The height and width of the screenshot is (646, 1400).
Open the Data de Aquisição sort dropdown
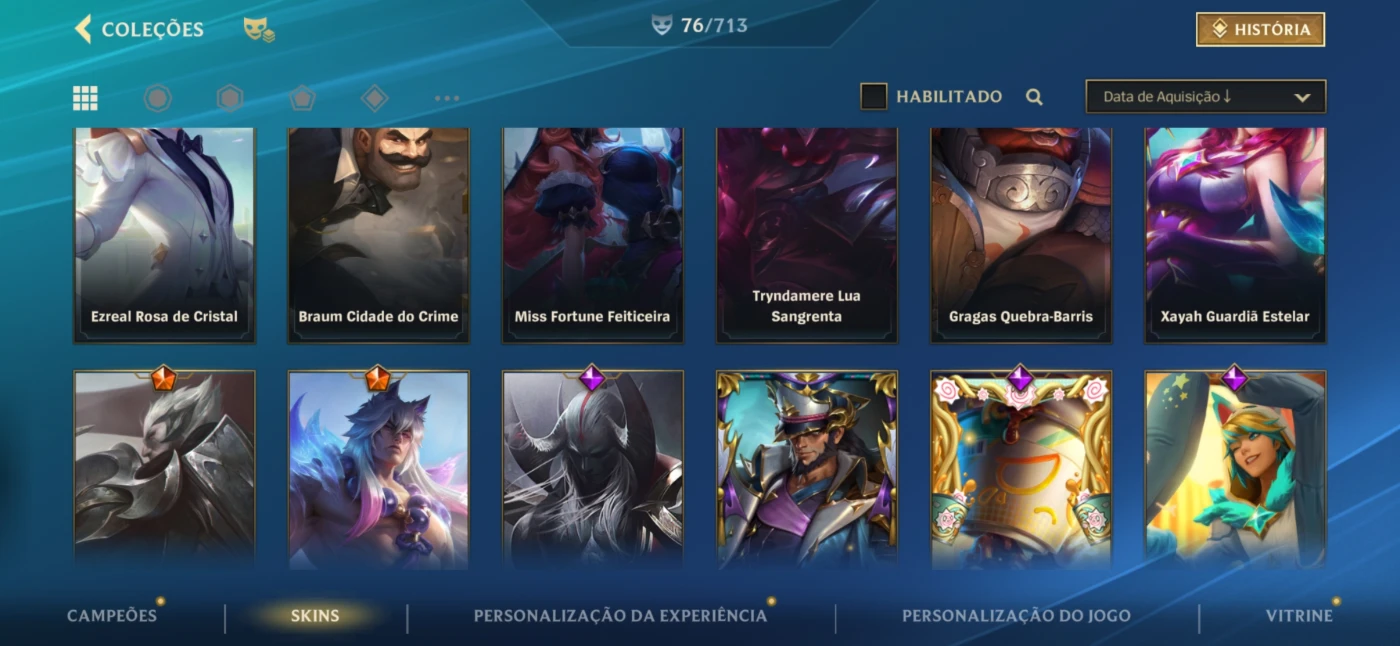pyautogui.click(x=1206, y=97)
